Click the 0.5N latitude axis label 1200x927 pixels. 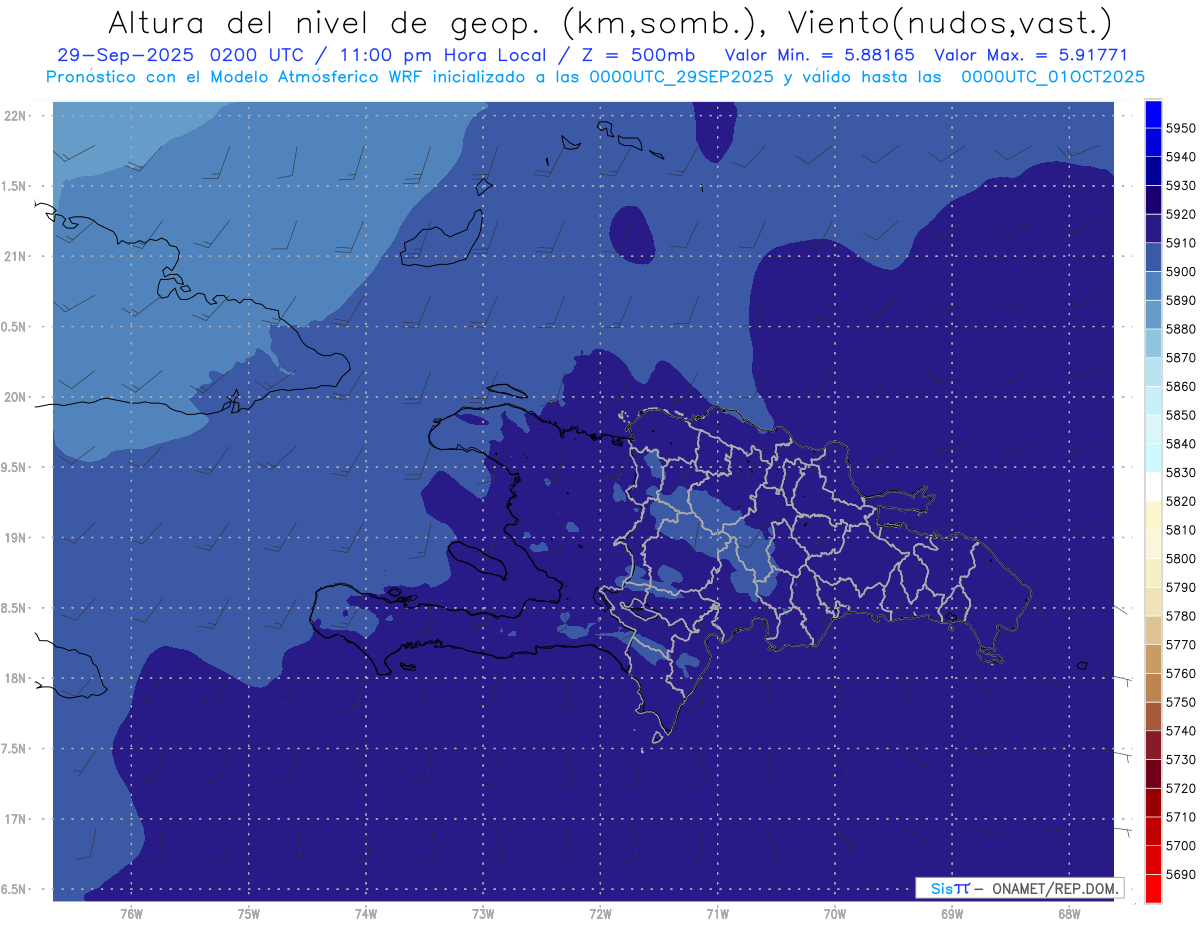pyautogui.click(x=14, y=327)
